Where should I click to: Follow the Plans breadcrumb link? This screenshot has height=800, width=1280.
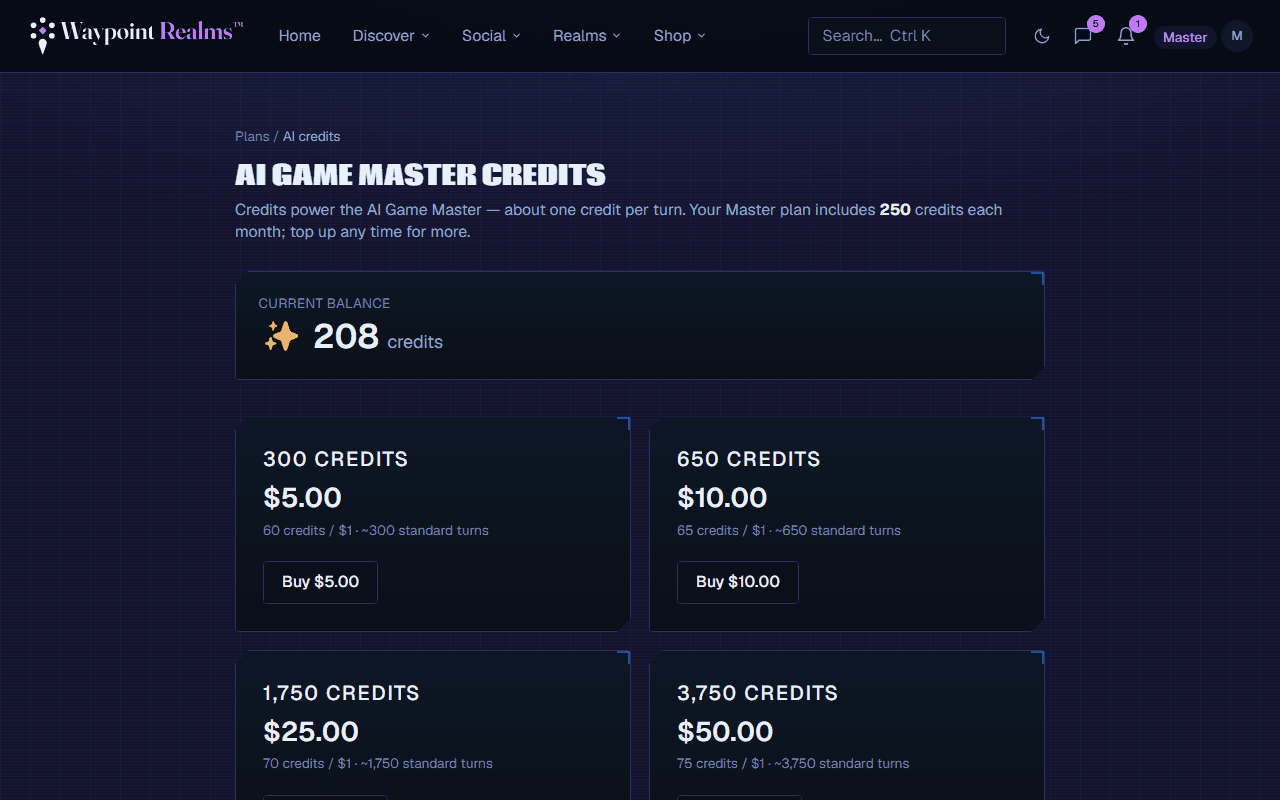[x=252, y=136]
